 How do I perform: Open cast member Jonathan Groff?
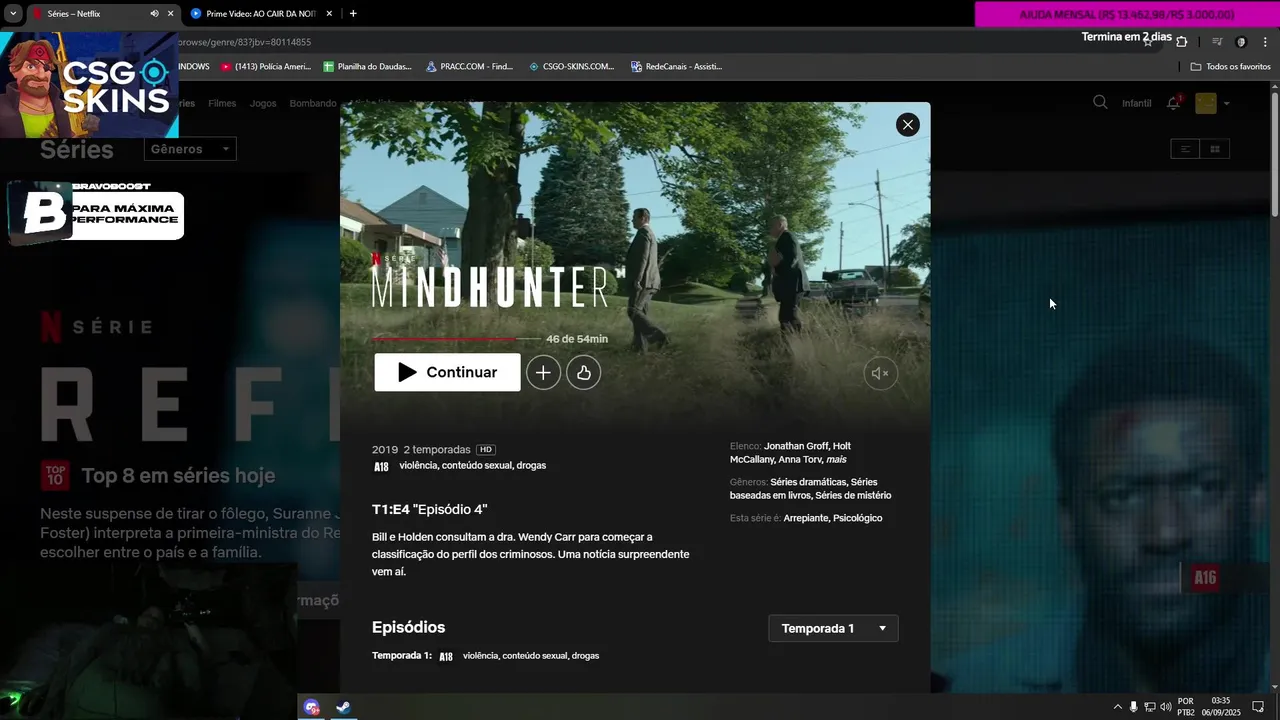point(795,446)
